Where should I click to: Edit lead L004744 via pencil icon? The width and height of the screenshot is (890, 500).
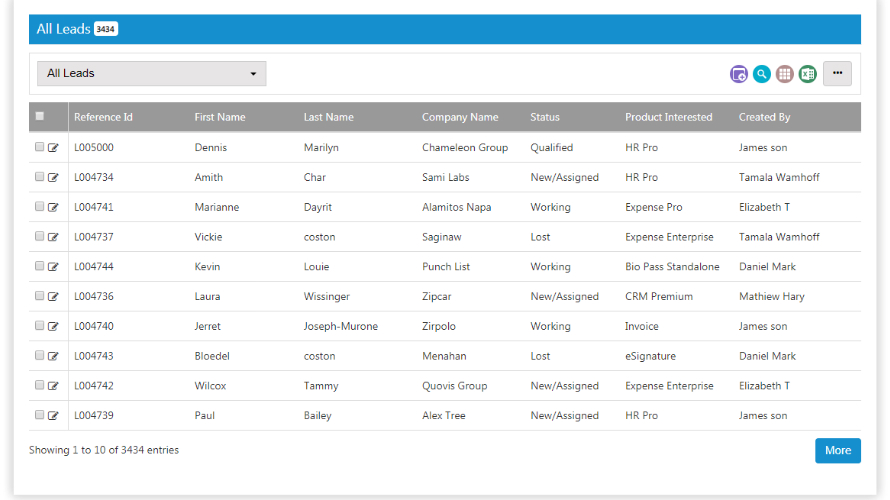click(53, 267)
